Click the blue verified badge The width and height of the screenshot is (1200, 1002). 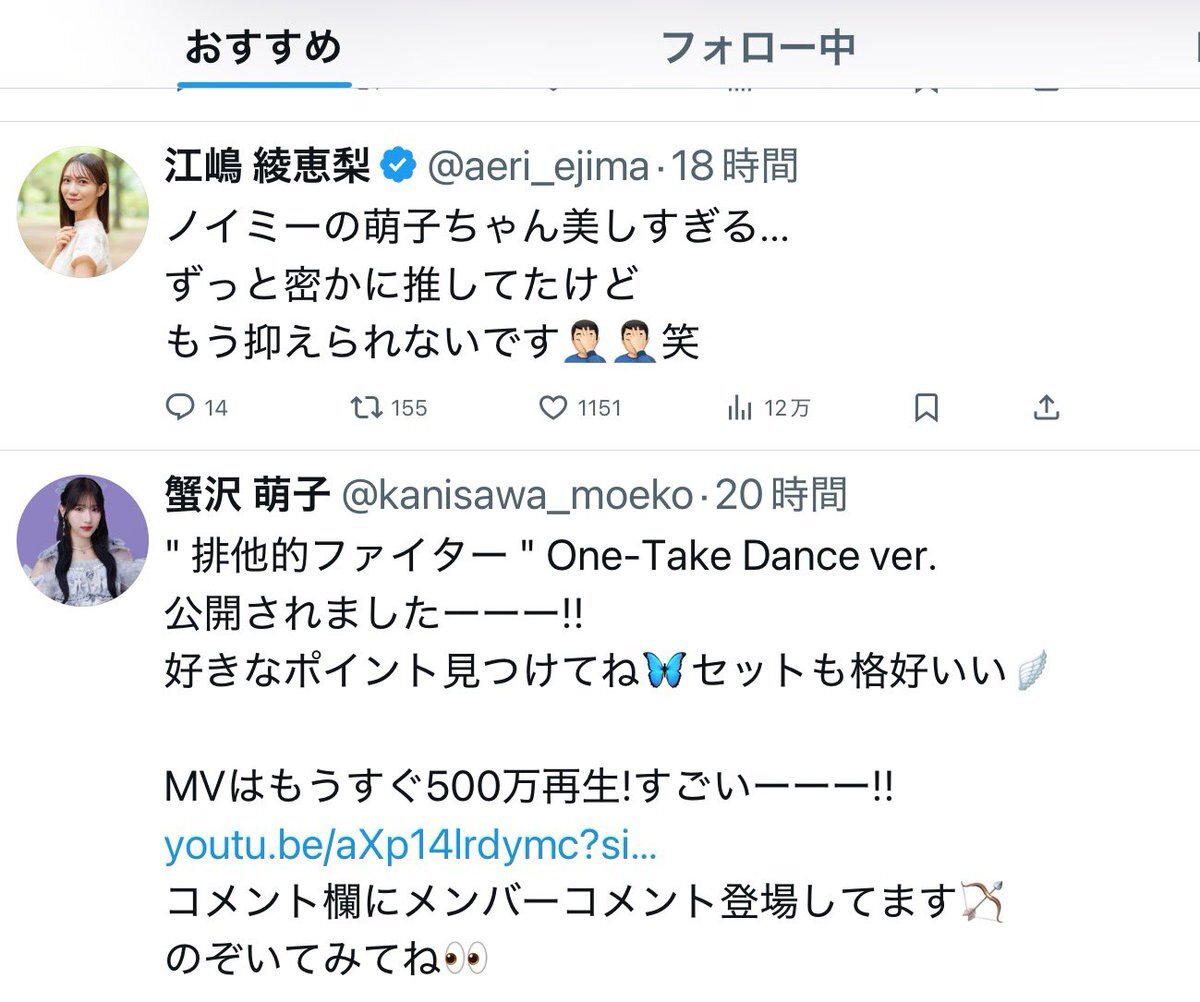point(398,166)
